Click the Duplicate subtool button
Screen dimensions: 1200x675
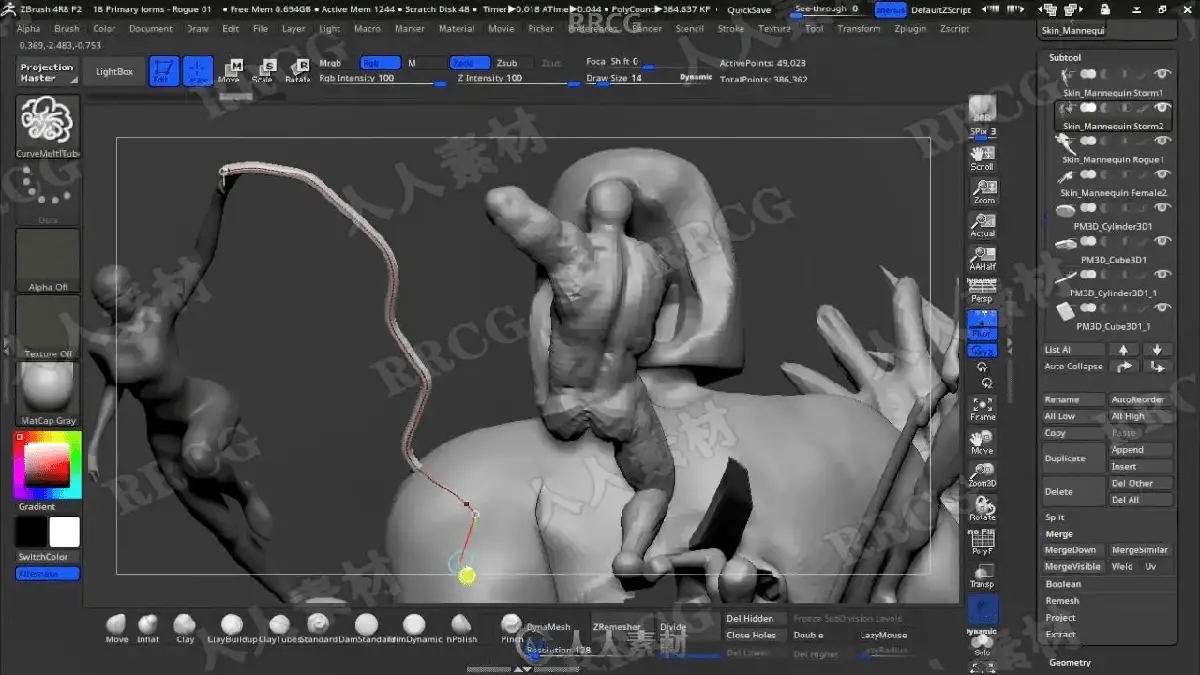click(x=1072, y=458)
